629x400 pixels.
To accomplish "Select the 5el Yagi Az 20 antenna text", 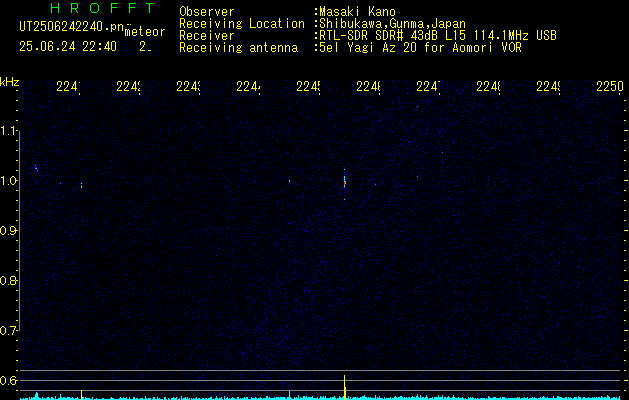I will pyautogui.click(x=420, y=48).
